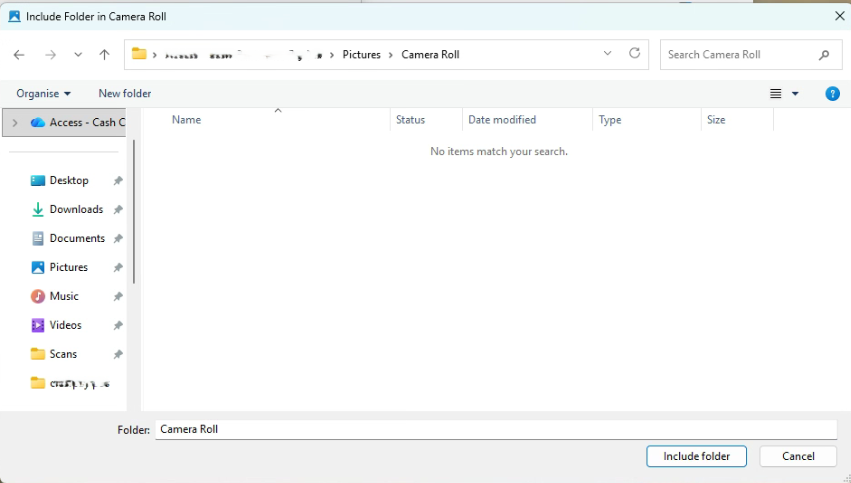Refresh the Camera Roll folder

coord(634,53)
